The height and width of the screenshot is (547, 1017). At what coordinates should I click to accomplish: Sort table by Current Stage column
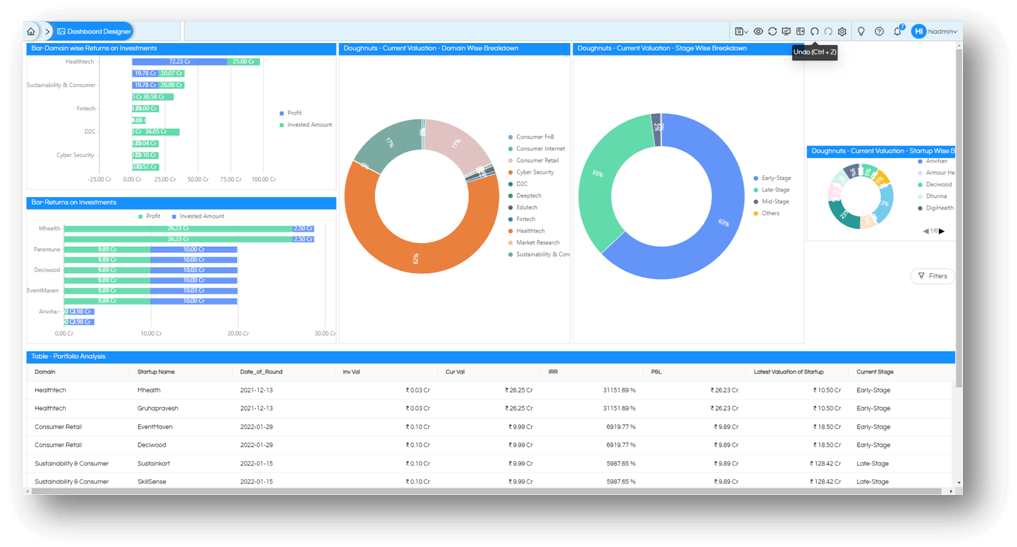[x=875, y=372]
